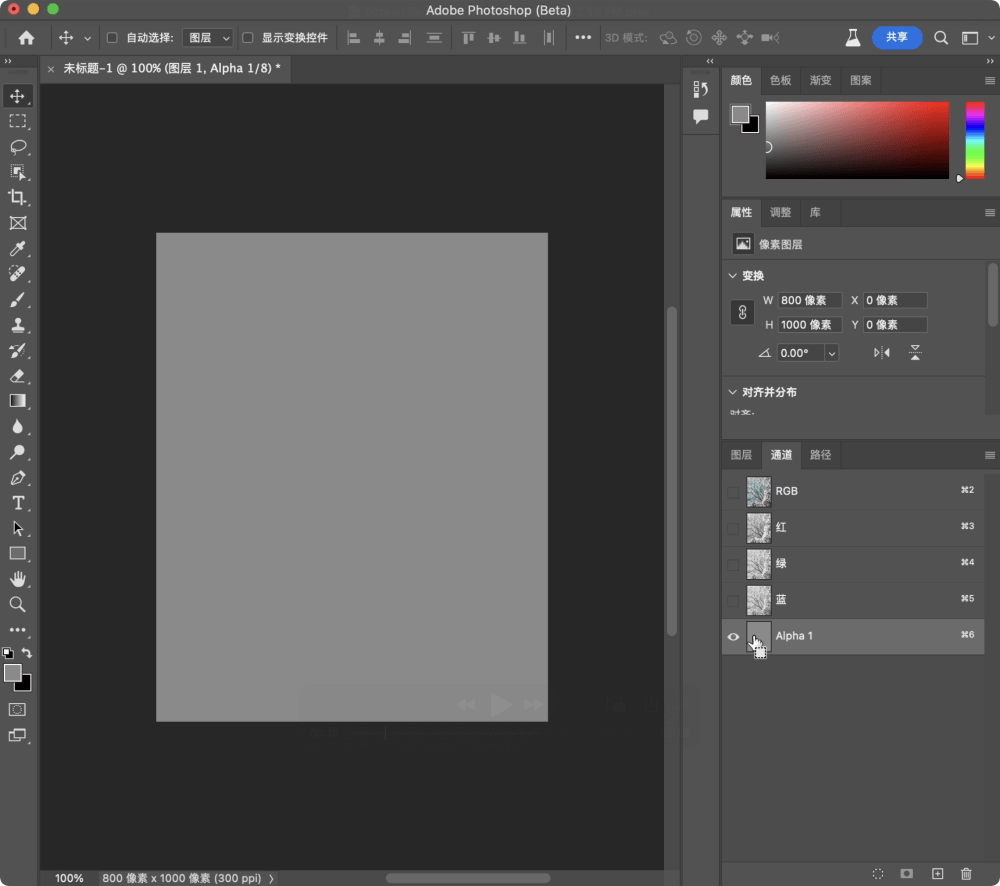Load channel as selection icon
The width and height of the screenshot is (1000, 886).
[878, 873]
